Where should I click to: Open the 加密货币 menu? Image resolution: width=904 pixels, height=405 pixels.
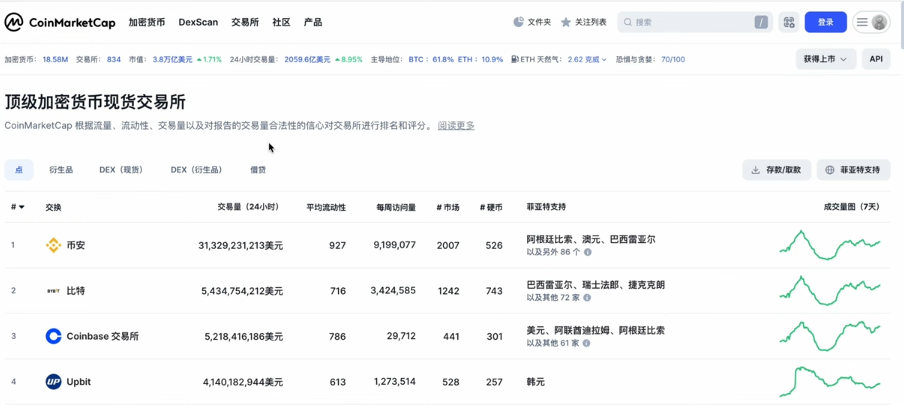point(146,22)
